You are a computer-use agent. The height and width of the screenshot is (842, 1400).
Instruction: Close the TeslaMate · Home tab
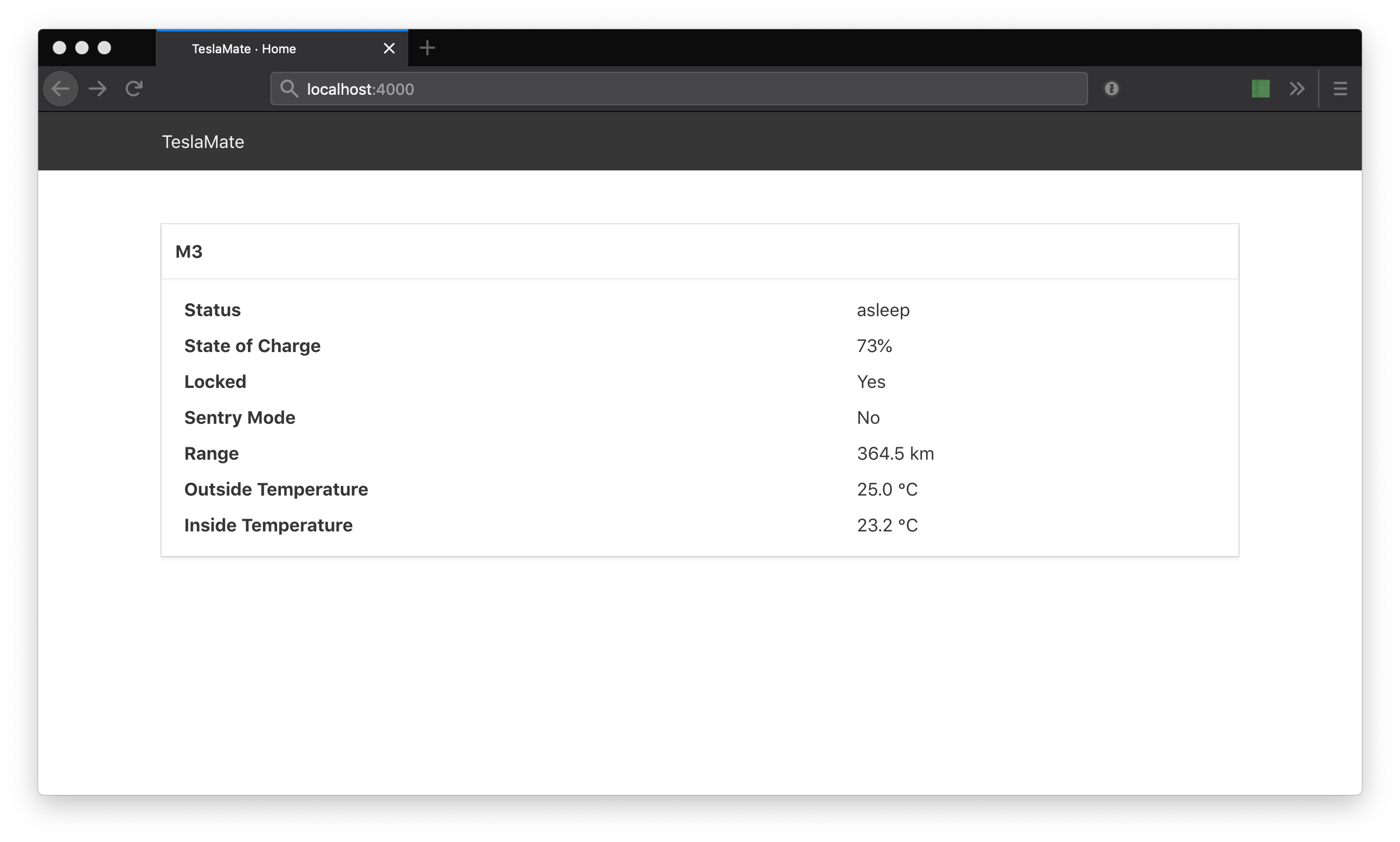[x=389, y=48]
